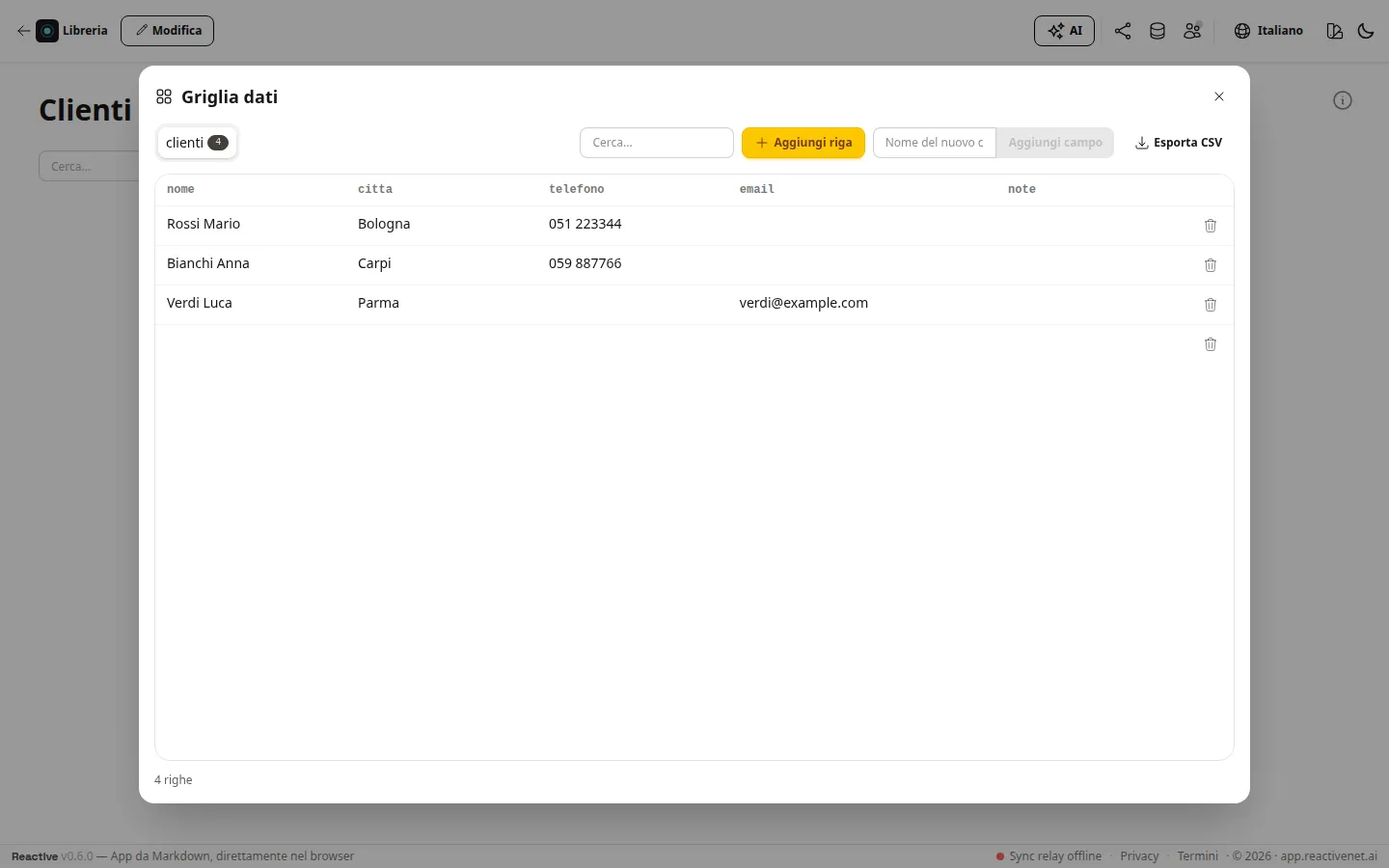1389x868 pixels.
Task: Open the Privacy link in the footer
Action: [1139, 856]
